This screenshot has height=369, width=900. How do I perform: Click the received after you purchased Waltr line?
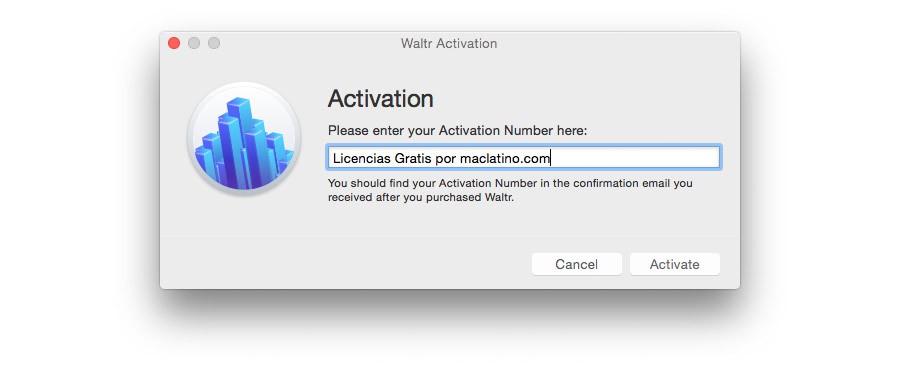click(421, 199)
